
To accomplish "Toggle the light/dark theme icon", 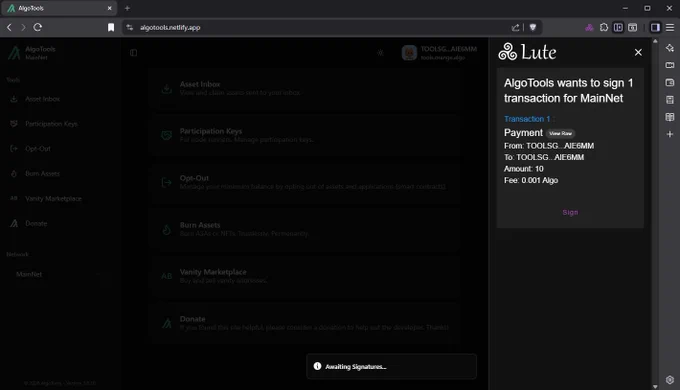I will coord(380,52).
